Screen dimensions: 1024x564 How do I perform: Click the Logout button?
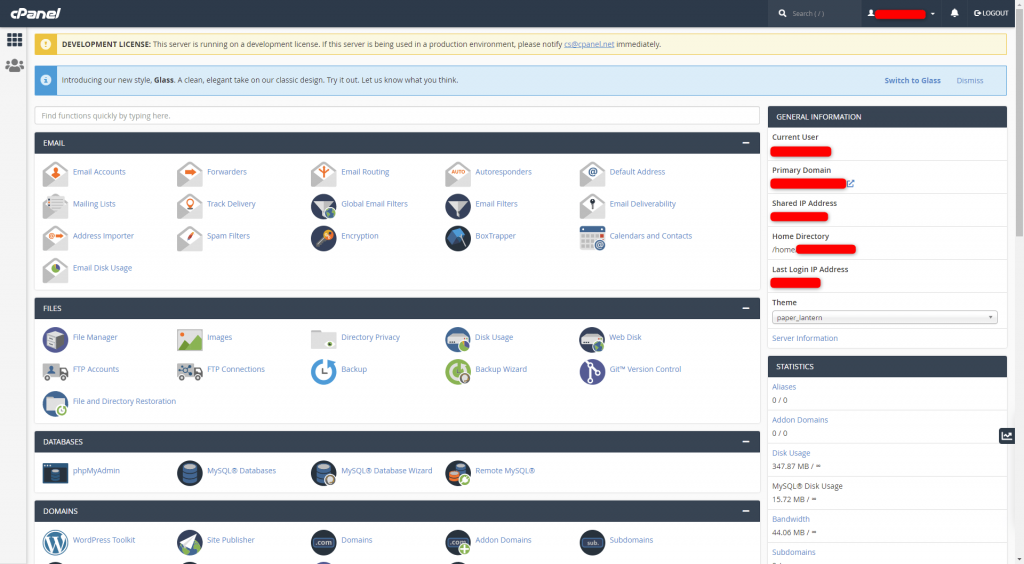(x=991, y=13)
